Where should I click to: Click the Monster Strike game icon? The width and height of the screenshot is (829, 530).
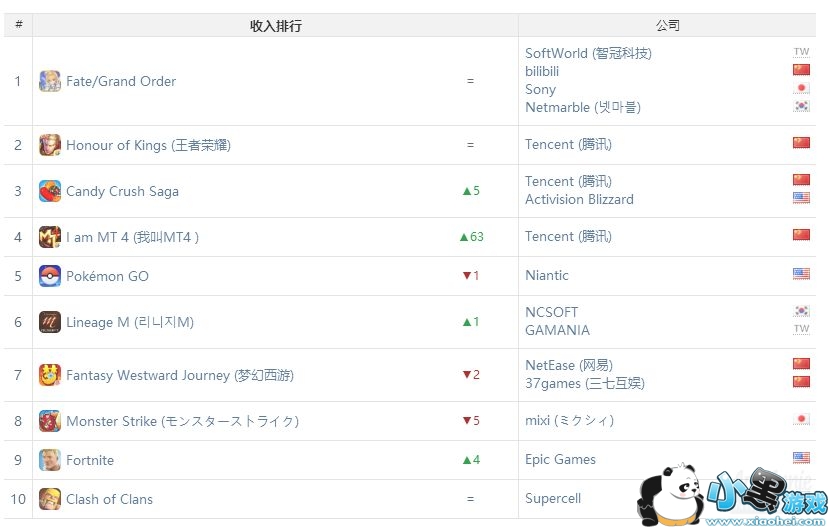tap(50, 421)
